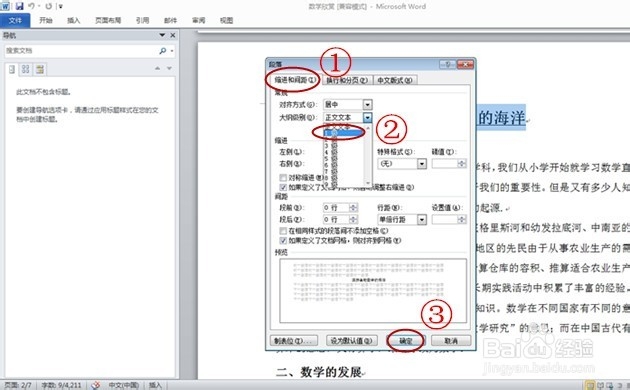Viewport: 630px width, 390px height.
Task: Toggle the 大纲级别 outline level dropdown arrow
Action: [367, 117]
